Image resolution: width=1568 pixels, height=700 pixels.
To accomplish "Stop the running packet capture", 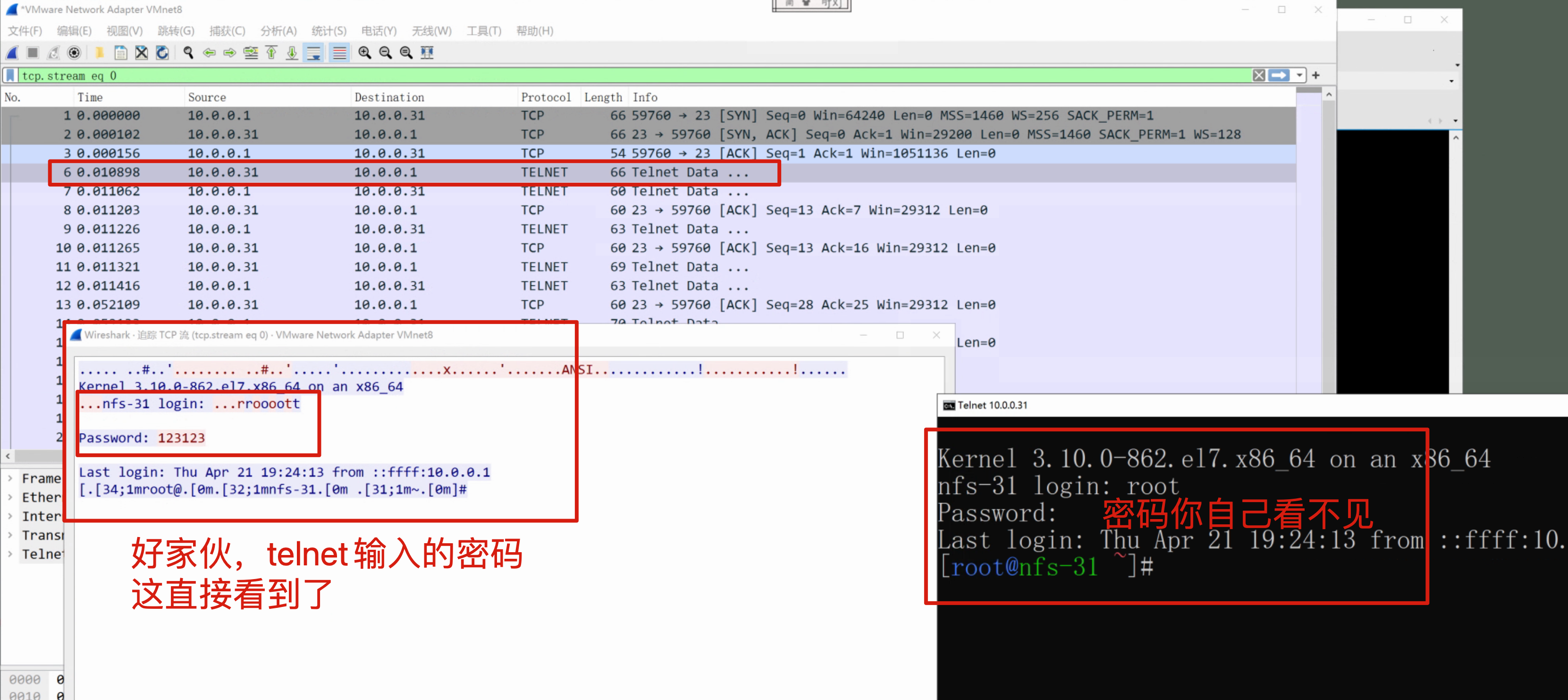I will (x=33, y=53).
